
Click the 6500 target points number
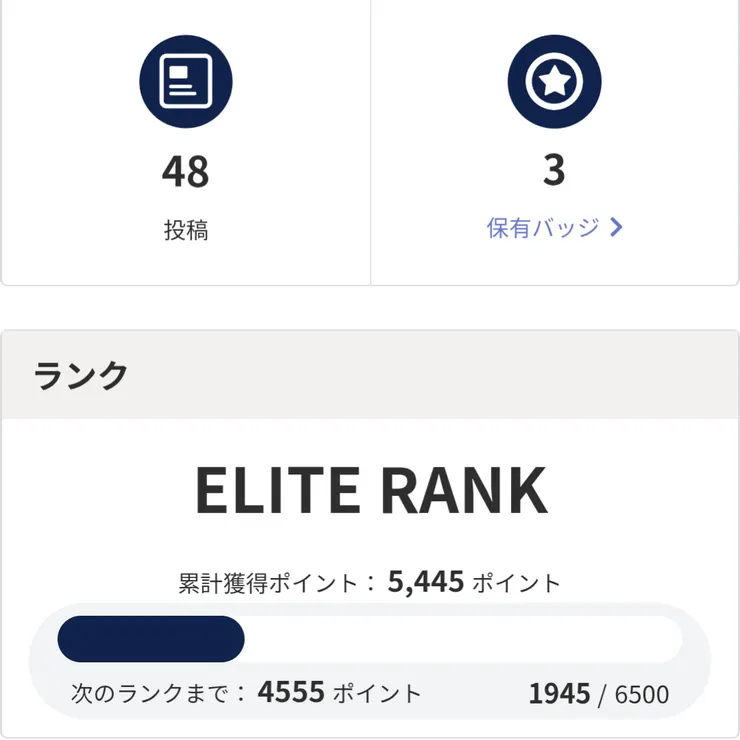[x=641, y=695]
